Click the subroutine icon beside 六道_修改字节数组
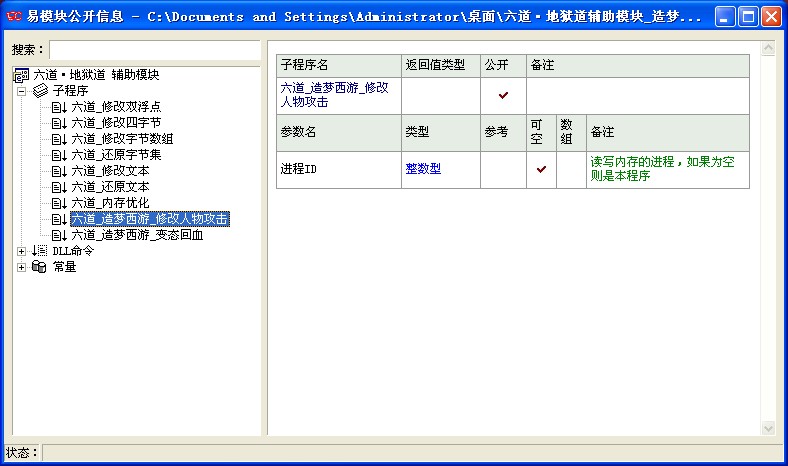Screen dimensions: 788x466 [x=59, y=139]
